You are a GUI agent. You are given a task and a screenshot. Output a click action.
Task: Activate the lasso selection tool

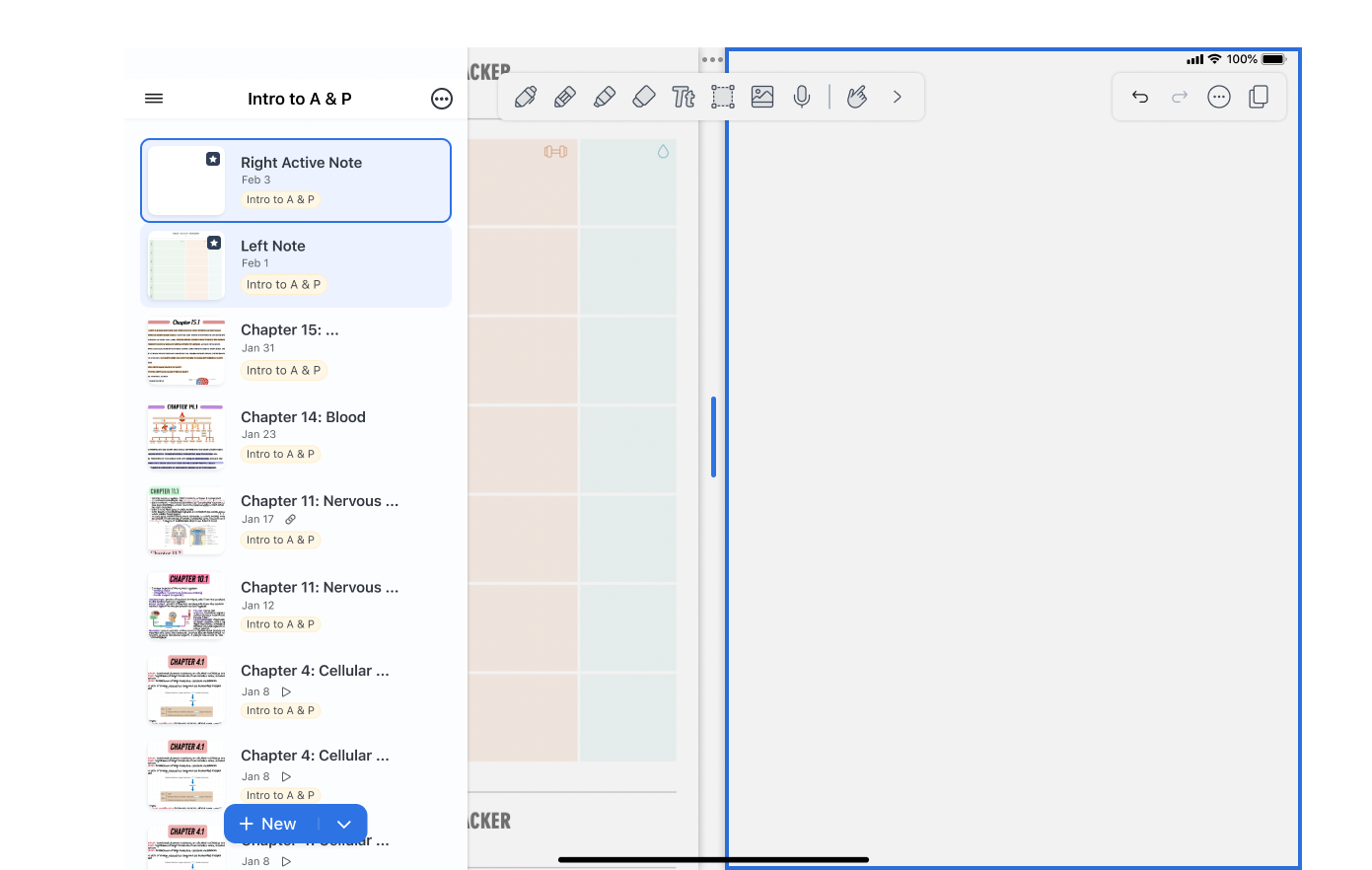(723, 97)
